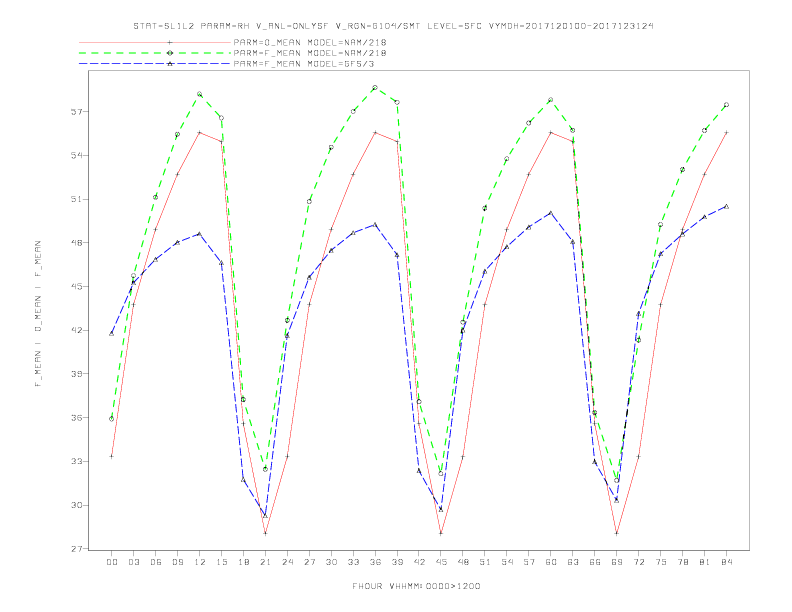Click y-axis tick value 39
792x612 pixels.
[x=76, y=374]
